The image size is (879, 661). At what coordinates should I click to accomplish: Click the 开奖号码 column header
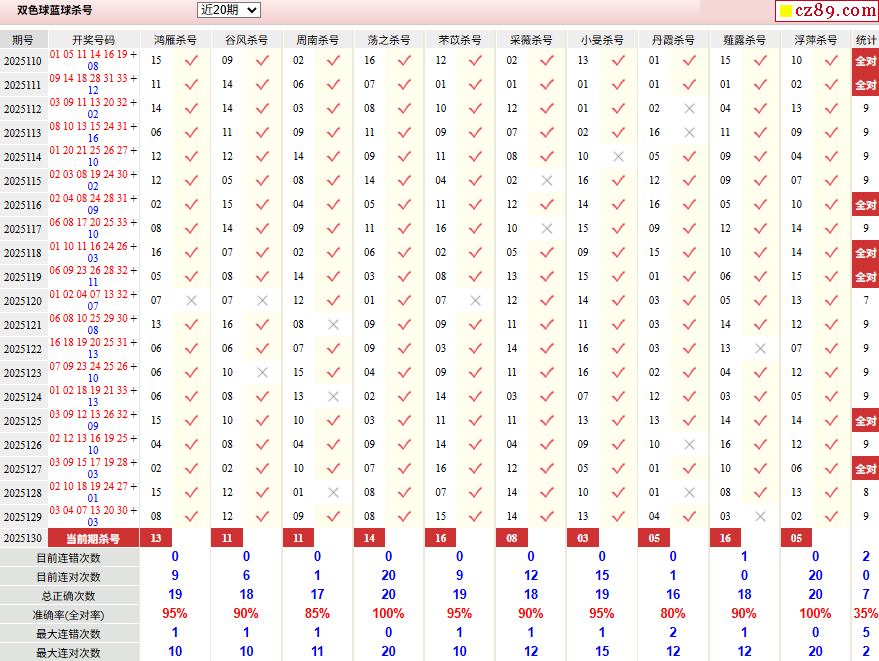click(93, 40)
